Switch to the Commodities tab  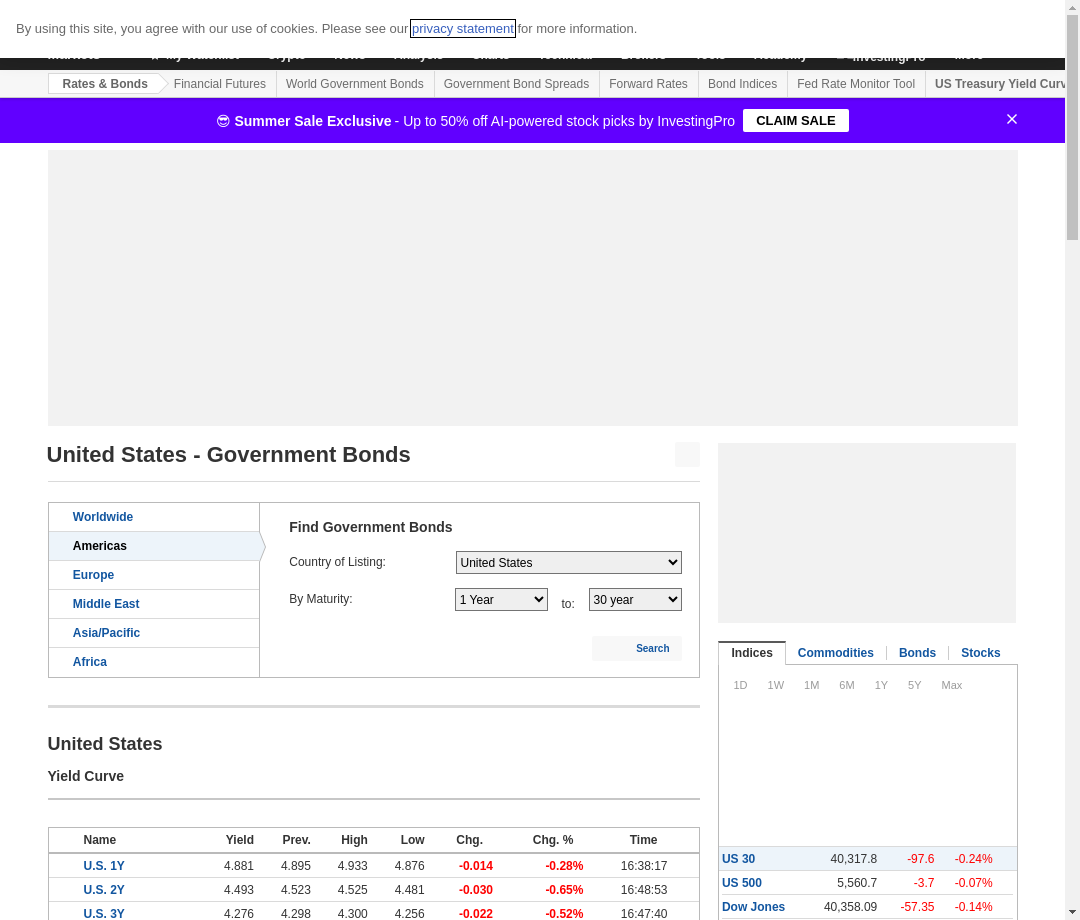coord(835,653)
